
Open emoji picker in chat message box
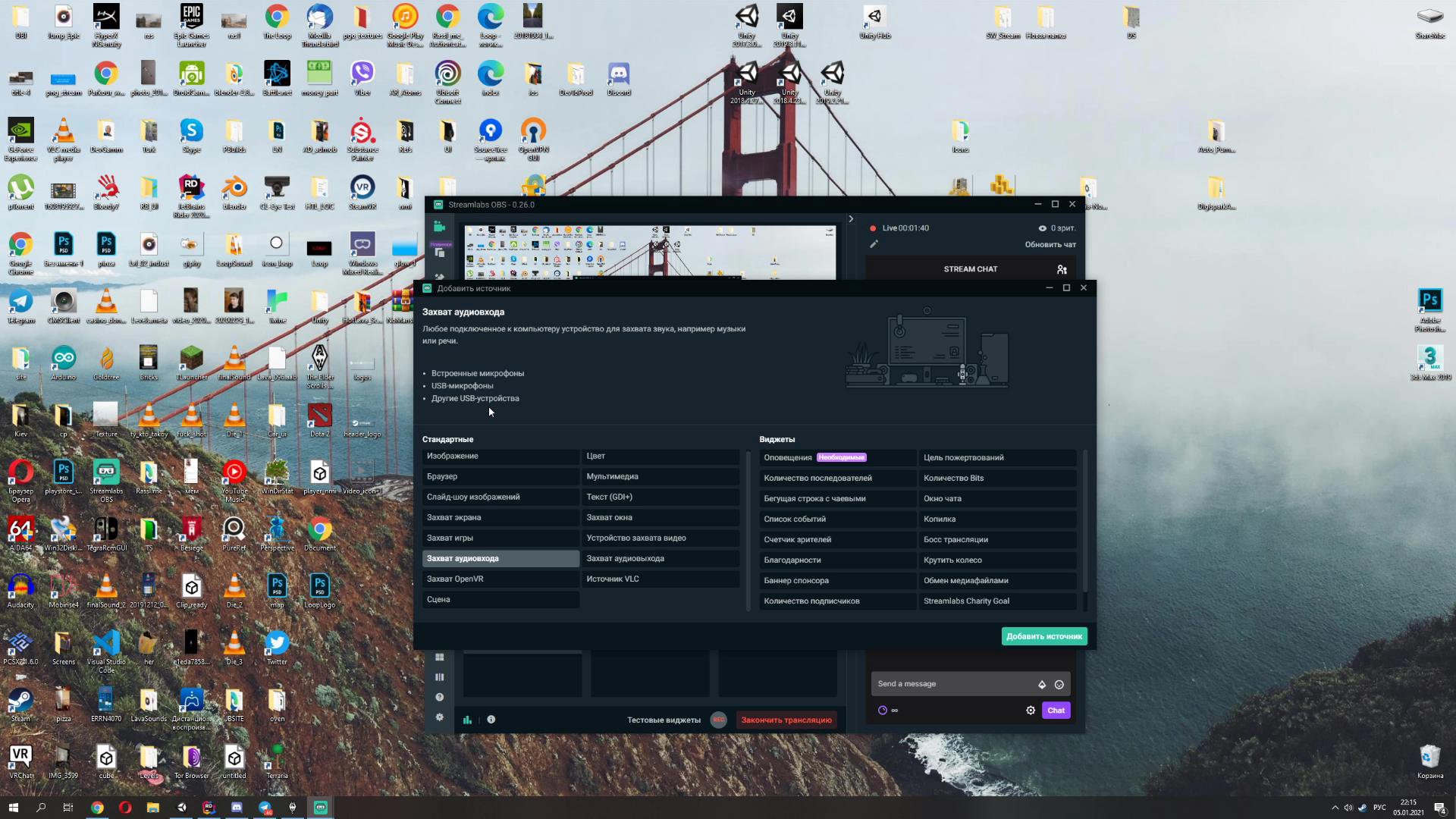[1059, 684]
